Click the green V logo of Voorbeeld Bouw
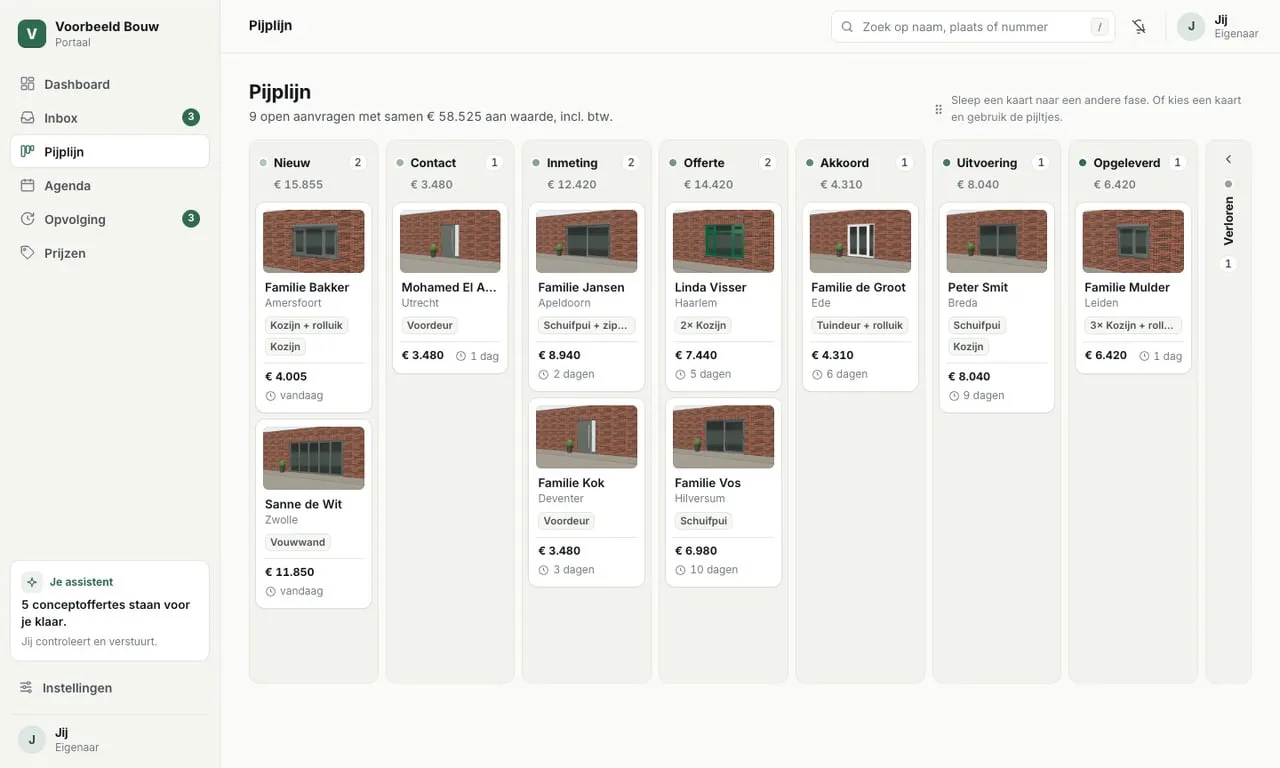 pos(32,34)
